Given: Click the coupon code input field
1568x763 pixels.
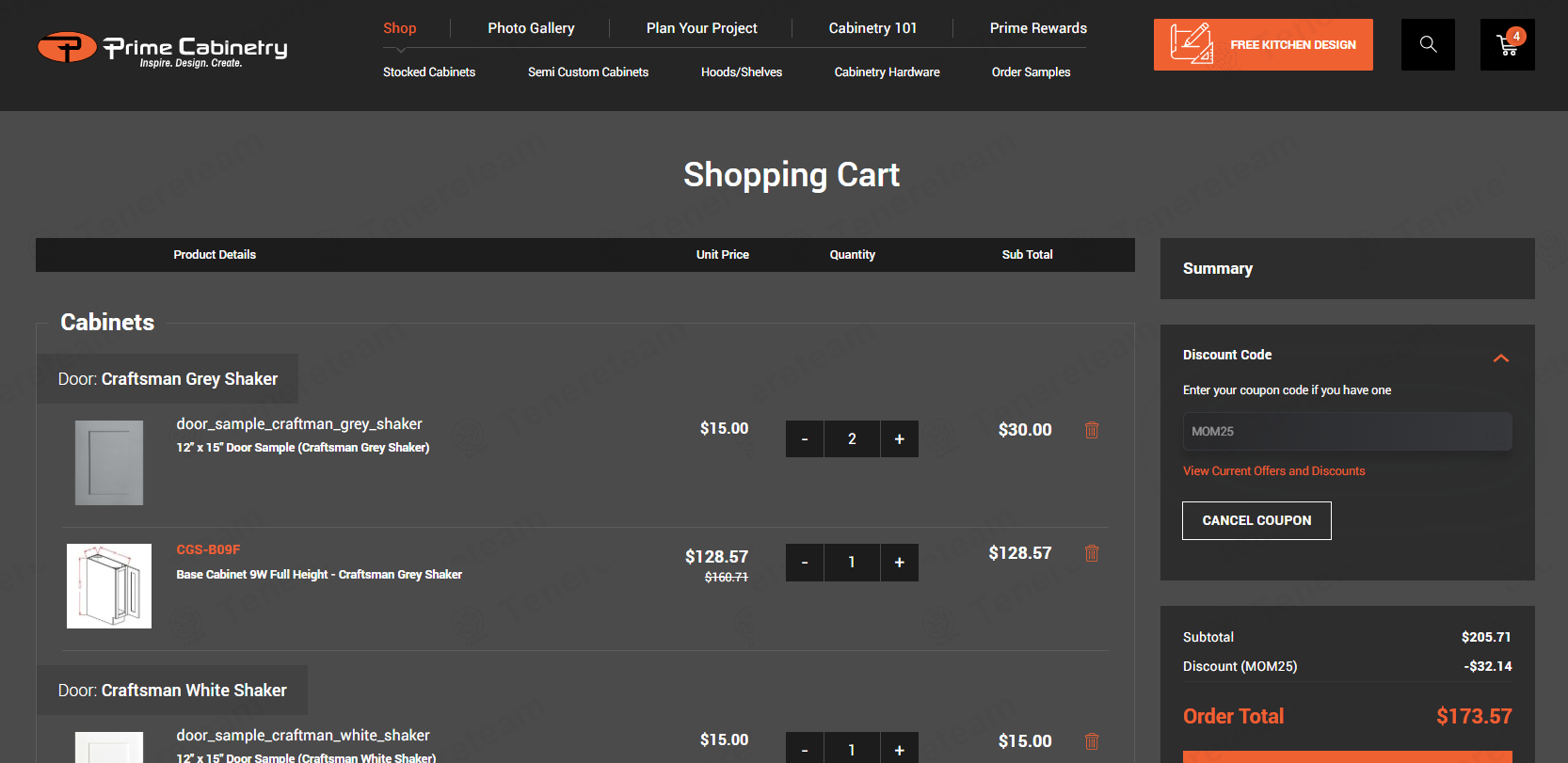Looking at the screenshot, I should coord(1348,431).
